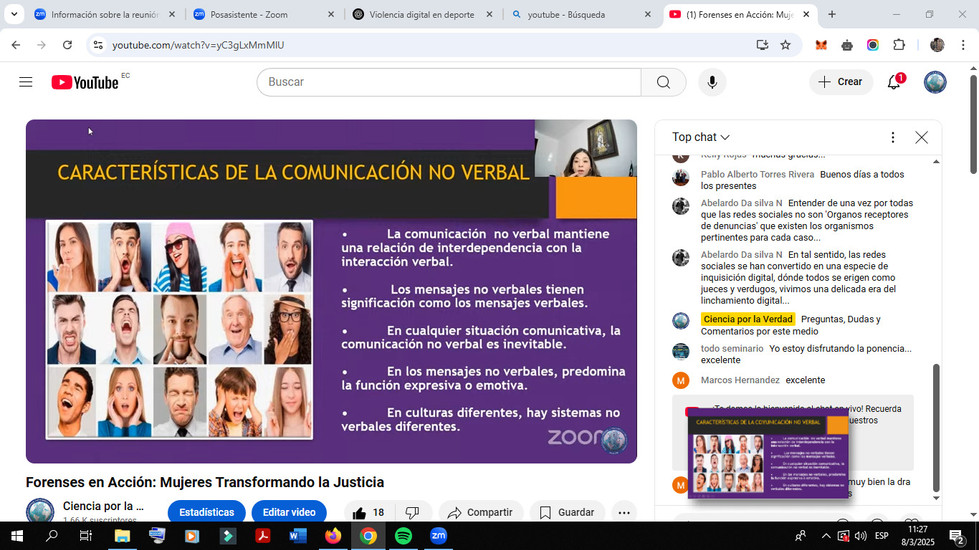Open the volume control in the tray
This screenshot has height=550, width=979.
(861, 536)
